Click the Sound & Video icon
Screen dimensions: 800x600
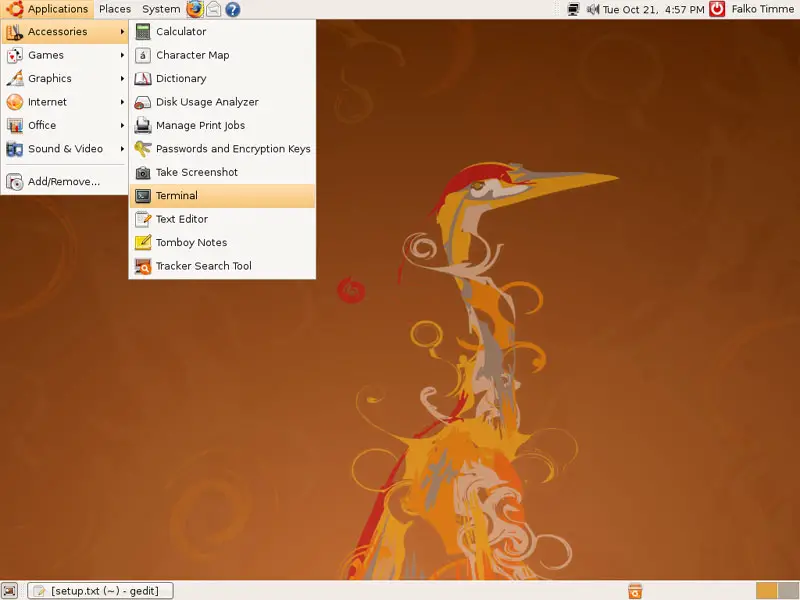15,149
